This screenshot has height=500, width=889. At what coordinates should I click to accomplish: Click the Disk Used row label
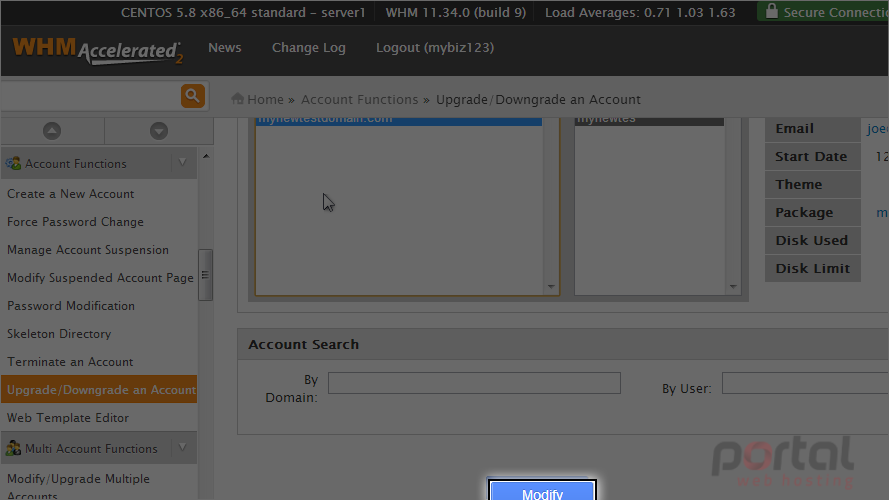click(x=811, y=240)
